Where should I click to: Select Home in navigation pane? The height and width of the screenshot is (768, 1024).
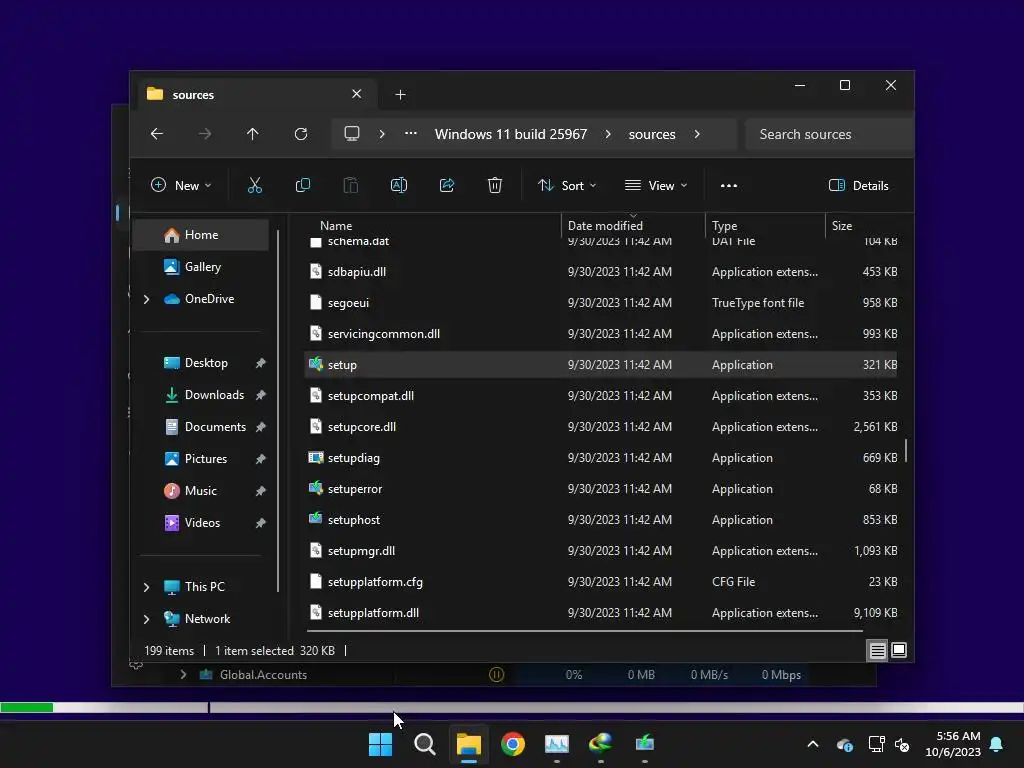click(x=201, y=235)
